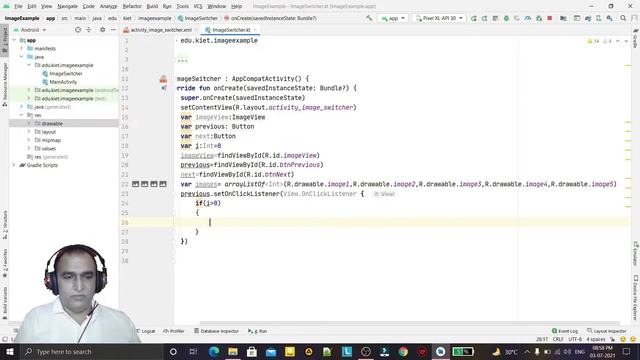640x360 pixels.
Task: Click the Profile app gauge icon
Action: pos(528,18)
